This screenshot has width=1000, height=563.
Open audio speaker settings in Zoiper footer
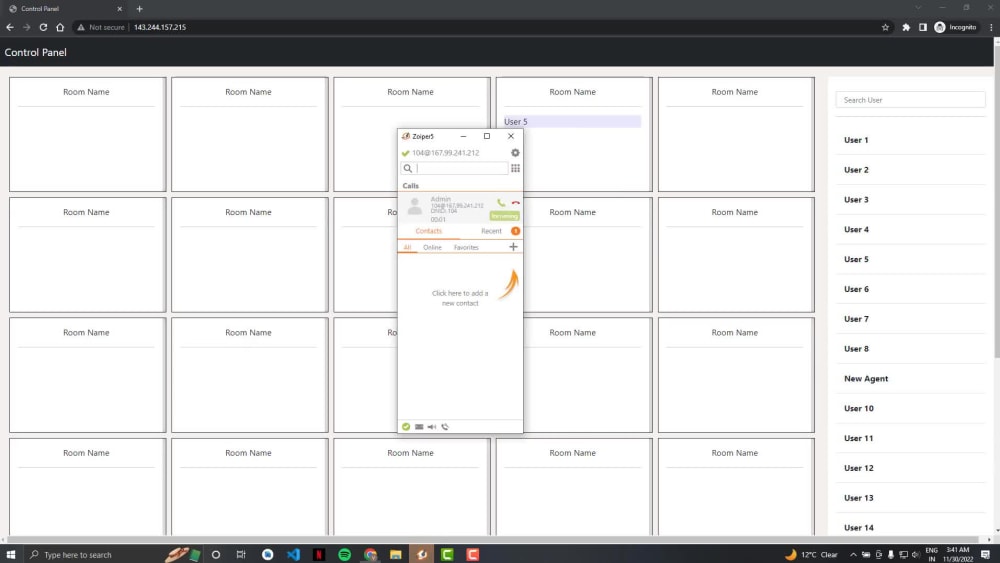432,427
